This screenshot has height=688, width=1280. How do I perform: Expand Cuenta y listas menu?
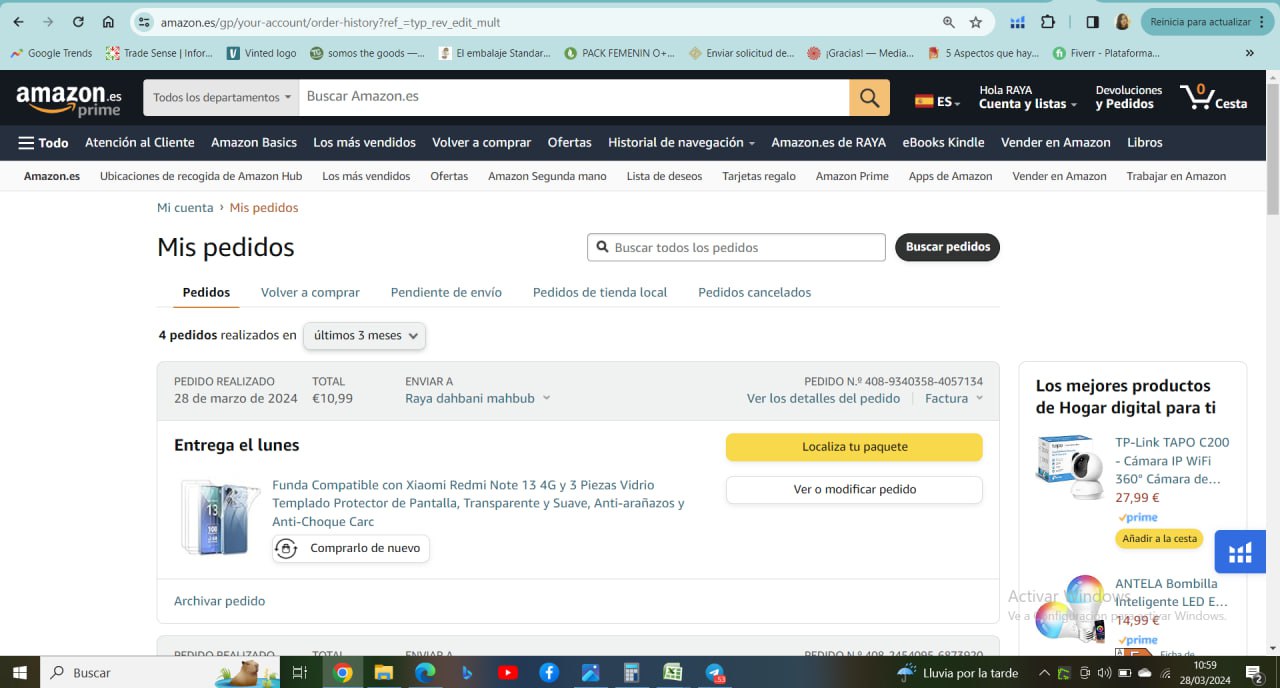tap(1027, 104)
